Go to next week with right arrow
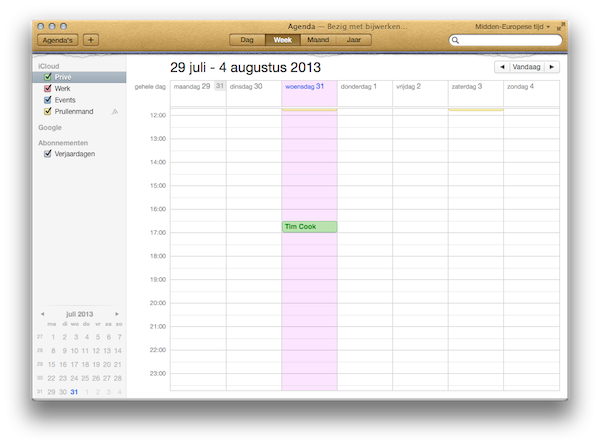 pos(551,67)
